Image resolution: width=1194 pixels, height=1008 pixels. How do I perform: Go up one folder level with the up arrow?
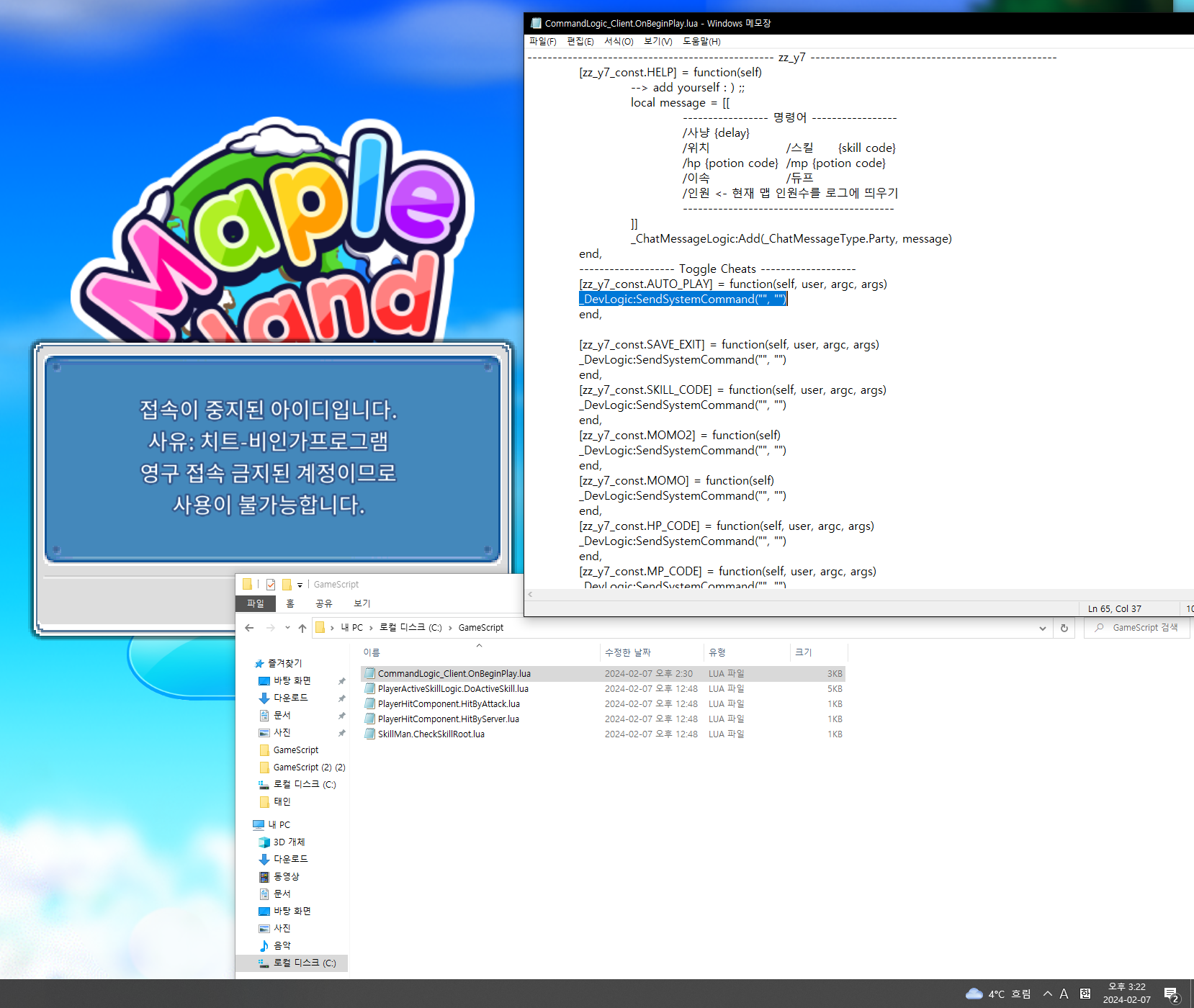tap(302, 628)
